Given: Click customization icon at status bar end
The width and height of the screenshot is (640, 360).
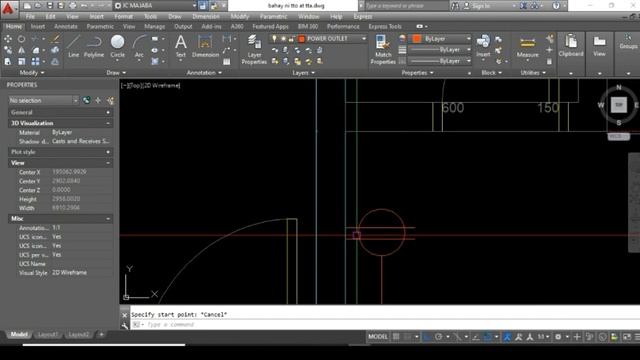Looking at the screenshot, I should 637,337.
